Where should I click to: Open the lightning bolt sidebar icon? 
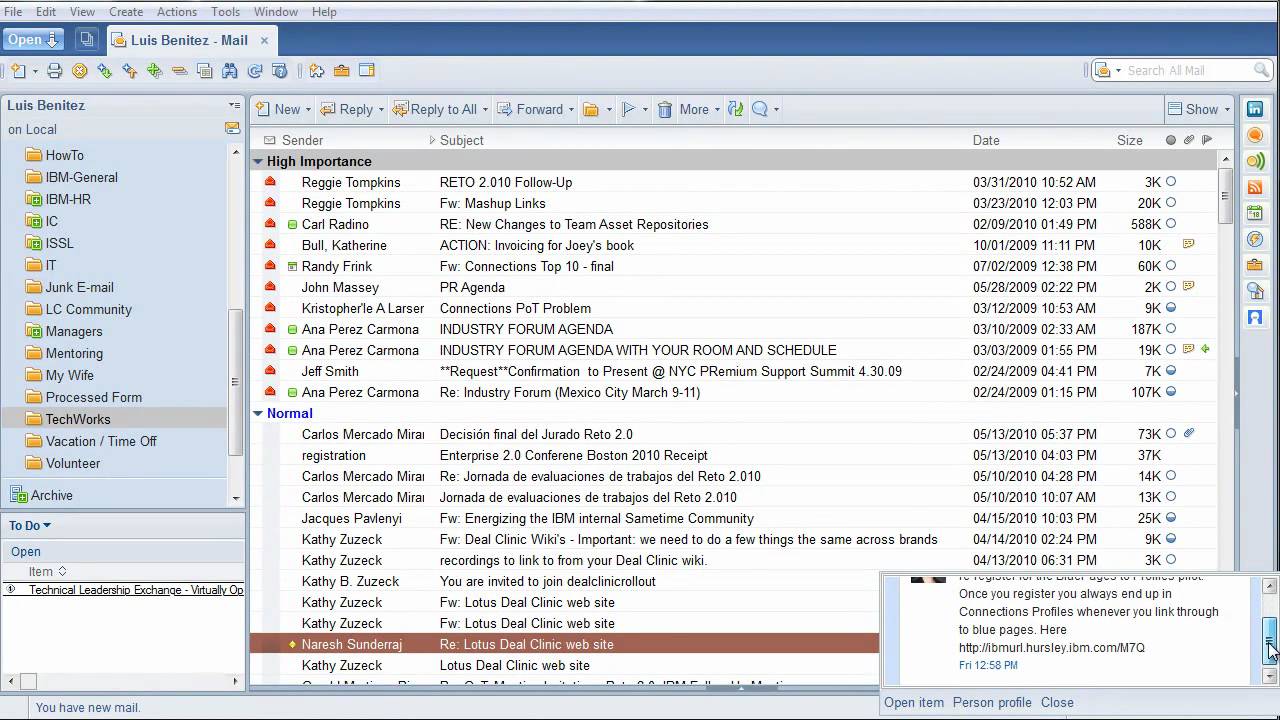tap(1255, 239)
